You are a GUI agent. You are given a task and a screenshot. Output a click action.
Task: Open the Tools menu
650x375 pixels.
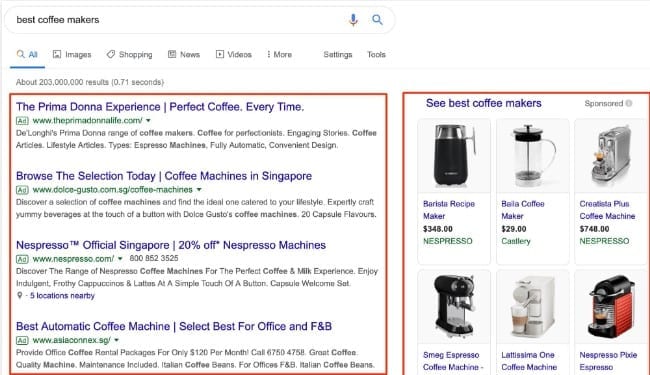tap(376, 54)
